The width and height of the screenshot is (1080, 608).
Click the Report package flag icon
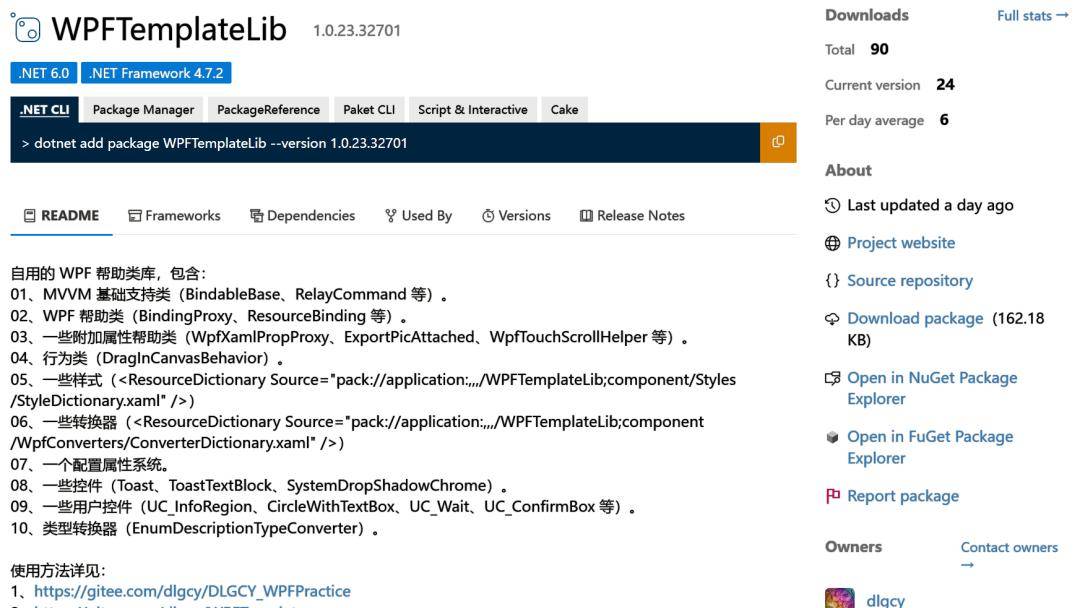pyautogui.click(x=832, y=496)
